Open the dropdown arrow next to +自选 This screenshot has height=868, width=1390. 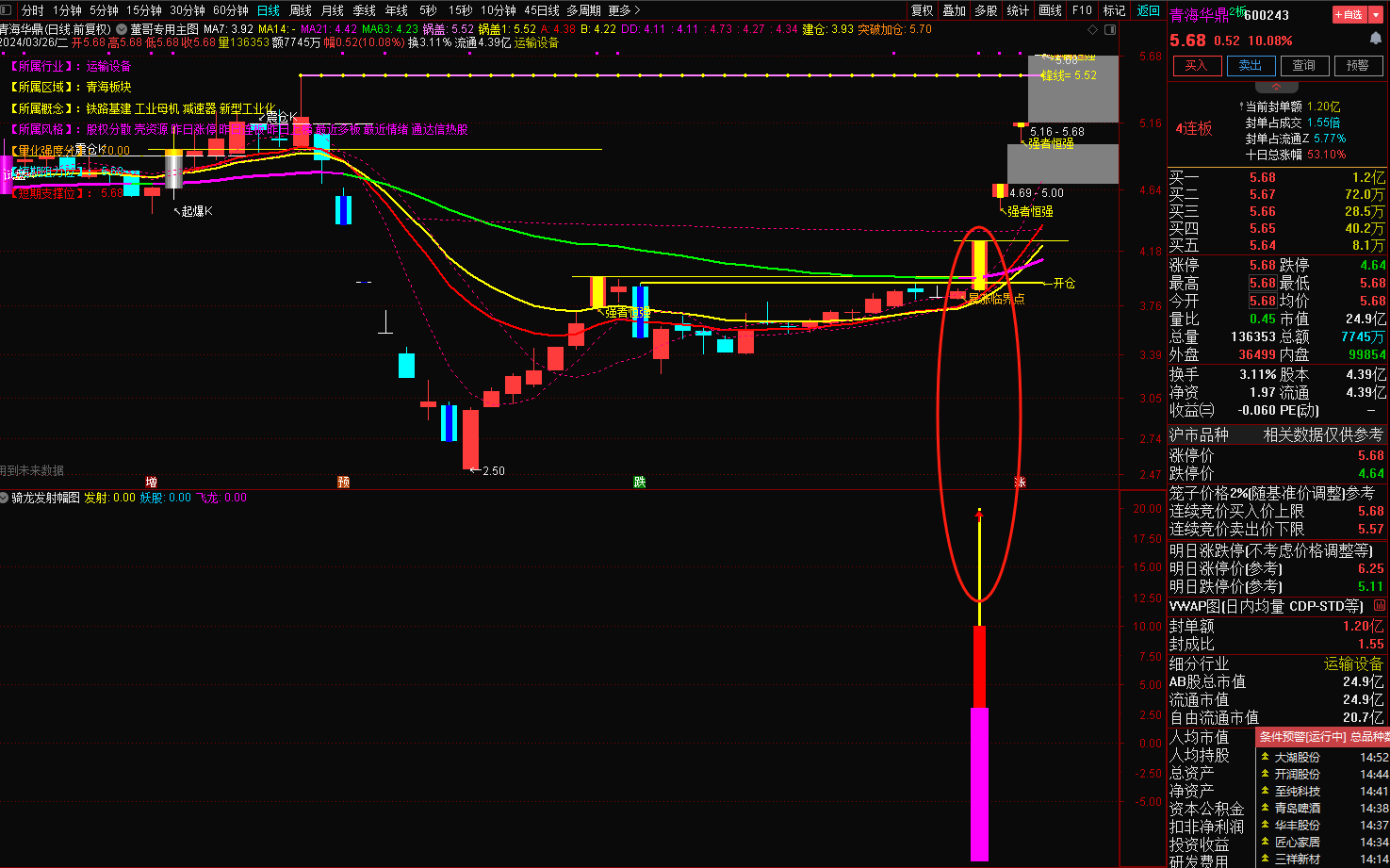1376,15
